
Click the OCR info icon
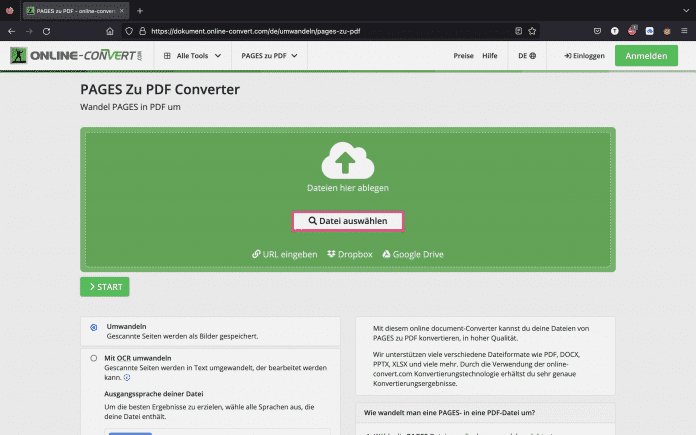(126, 378)
